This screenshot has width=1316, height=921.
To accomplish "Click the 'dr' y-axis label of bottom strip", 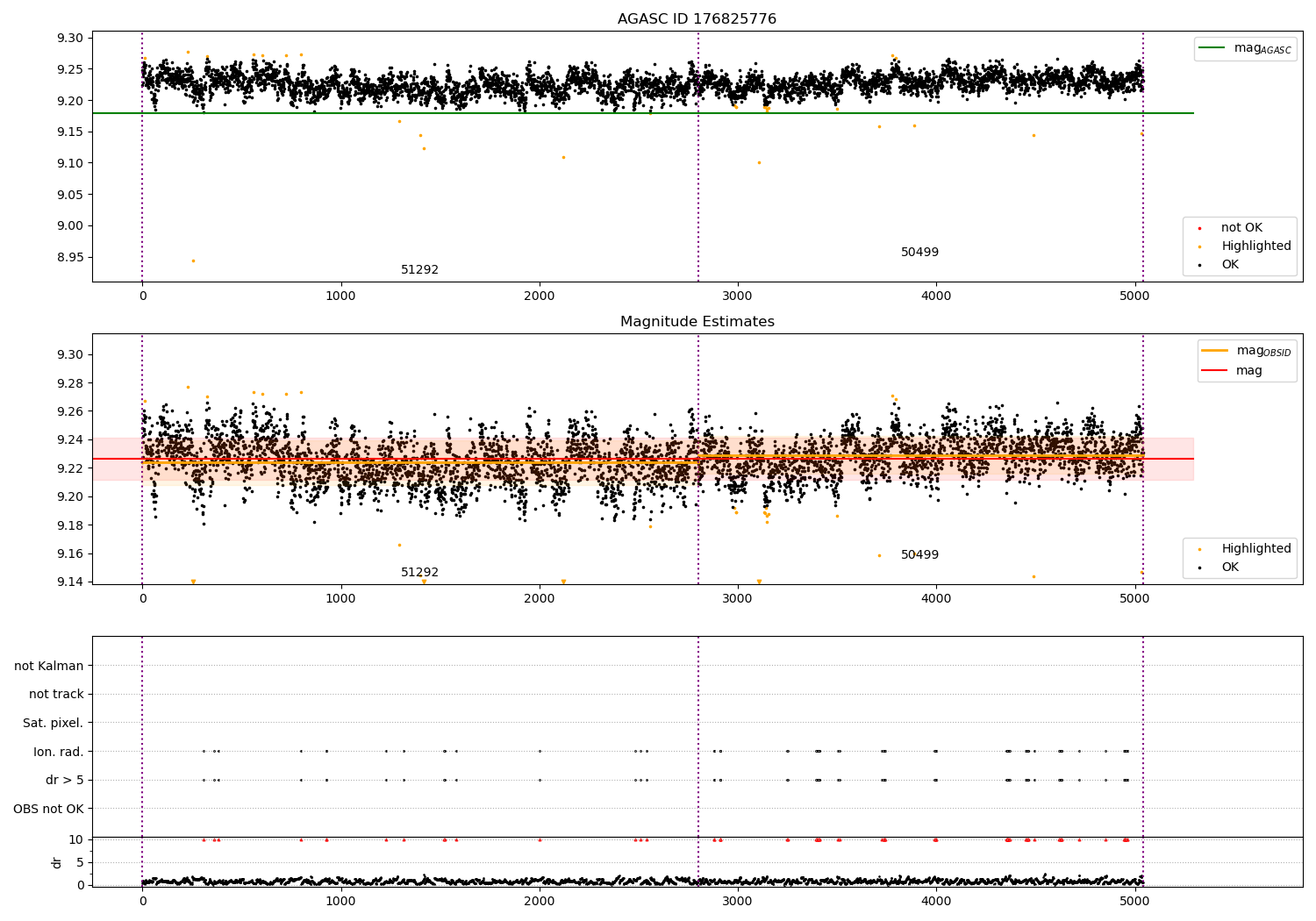I will pyautogui.click(x=57, y=862).
